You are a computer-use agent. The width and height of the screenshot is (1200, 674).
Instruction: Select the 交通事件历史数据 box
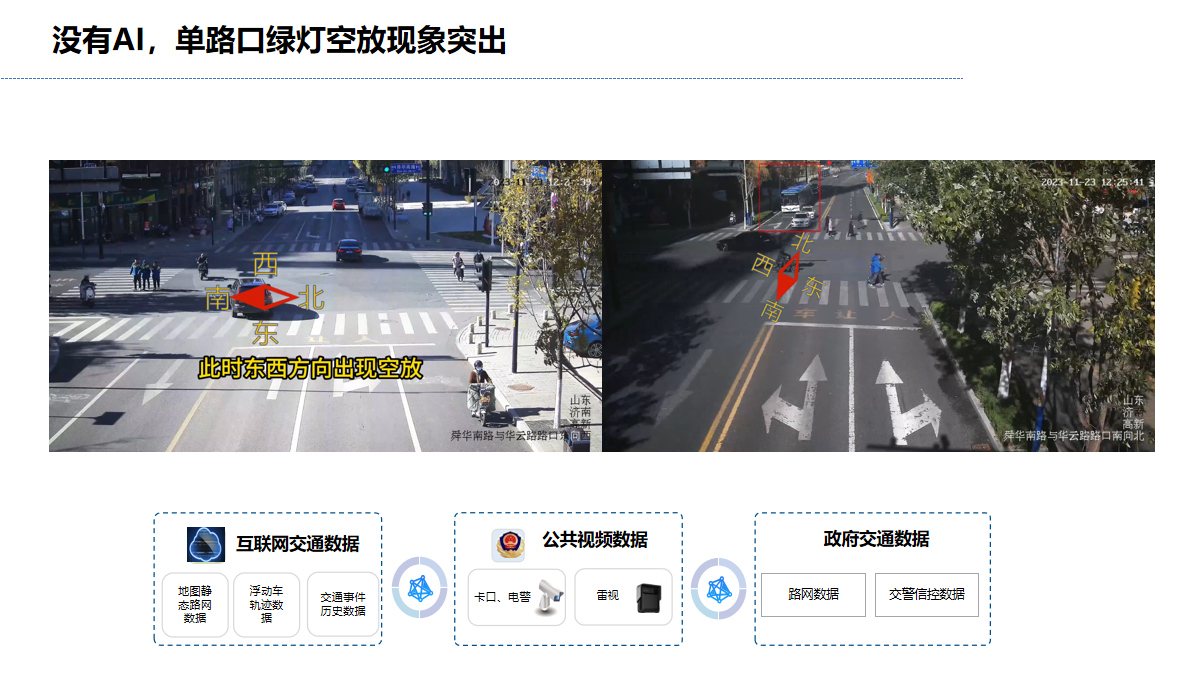[343, 604]
